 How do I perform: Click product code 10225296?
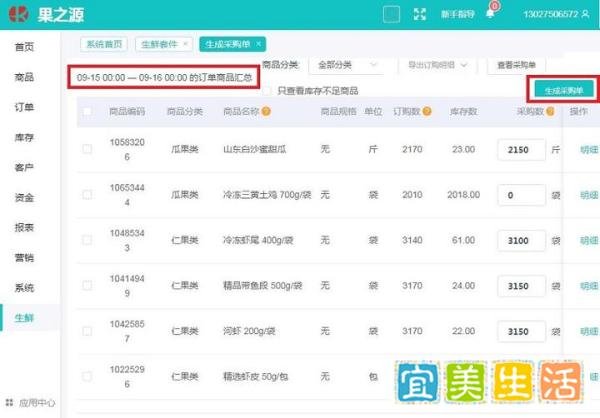click(x=127, y=377)
